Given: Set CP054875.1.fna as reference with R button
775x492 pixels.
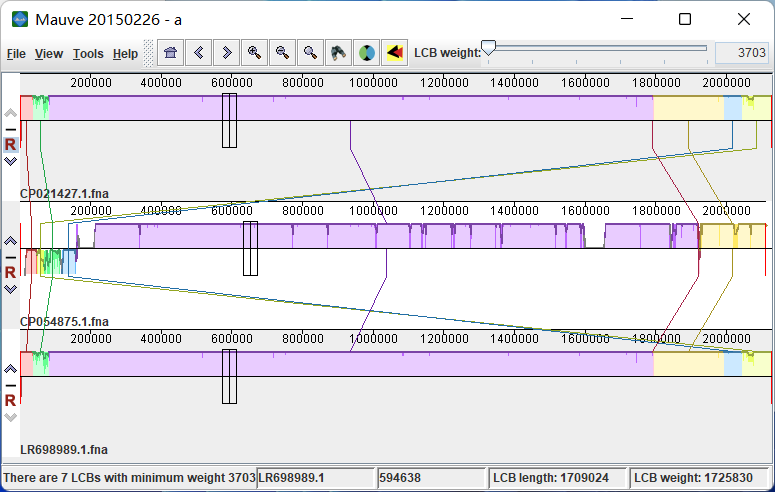Looking at the screenshot, I should pyautogui.click(x=10, y=272).
